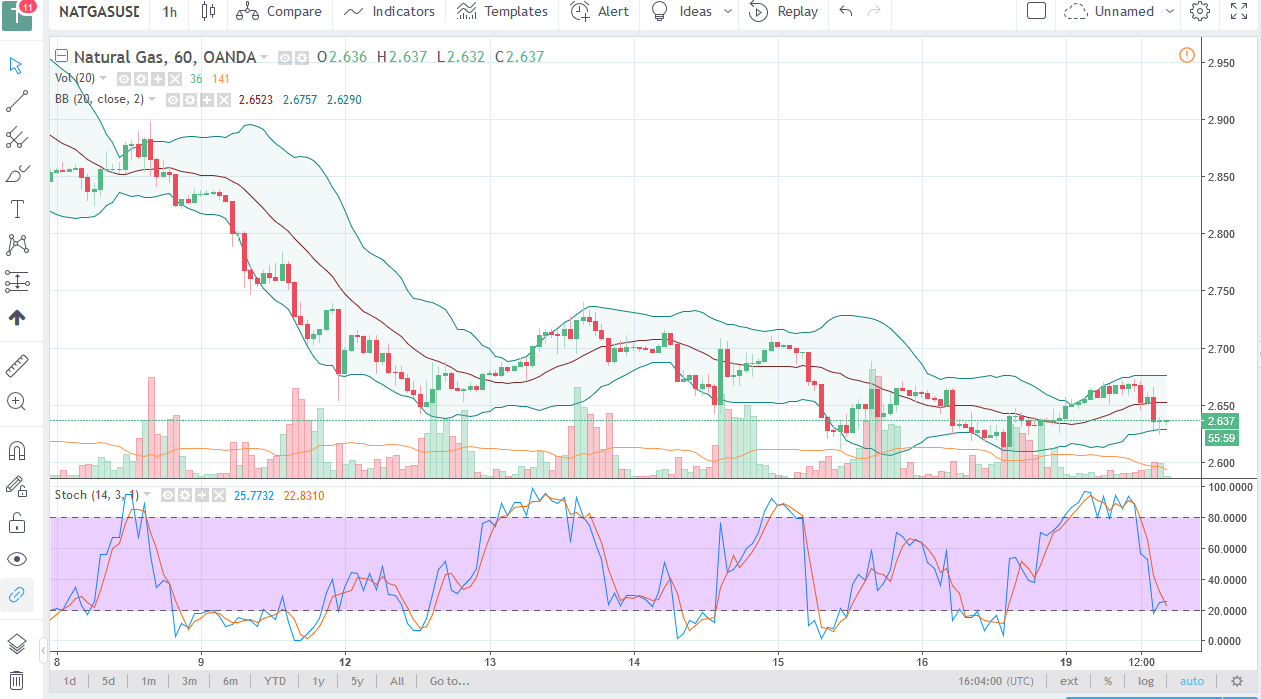The image size is (1261, 699).
Task: Open the Ideas dropdown arrow
Action: pos(728,12)
